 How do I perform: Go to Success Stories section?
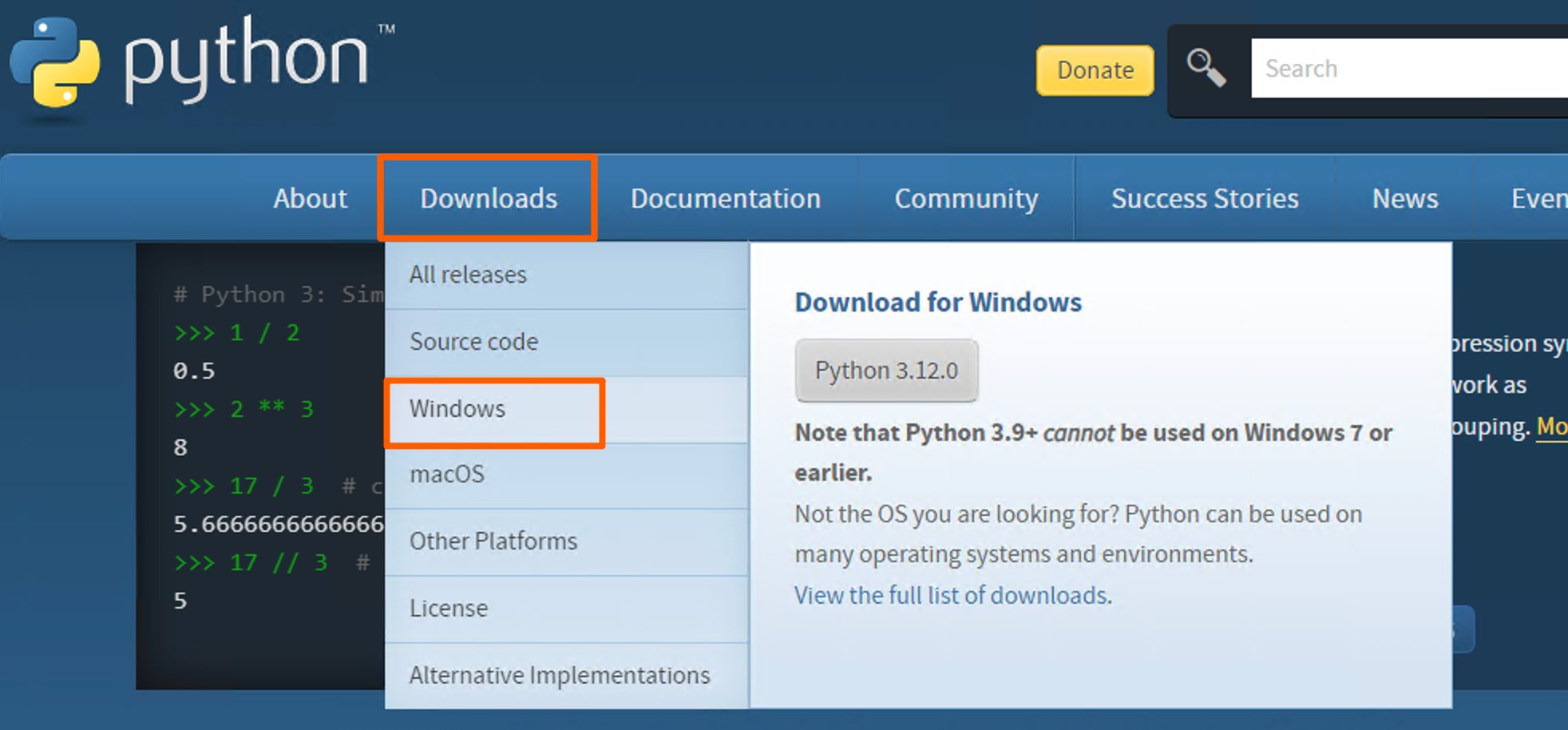click(x=1205, y=198)
